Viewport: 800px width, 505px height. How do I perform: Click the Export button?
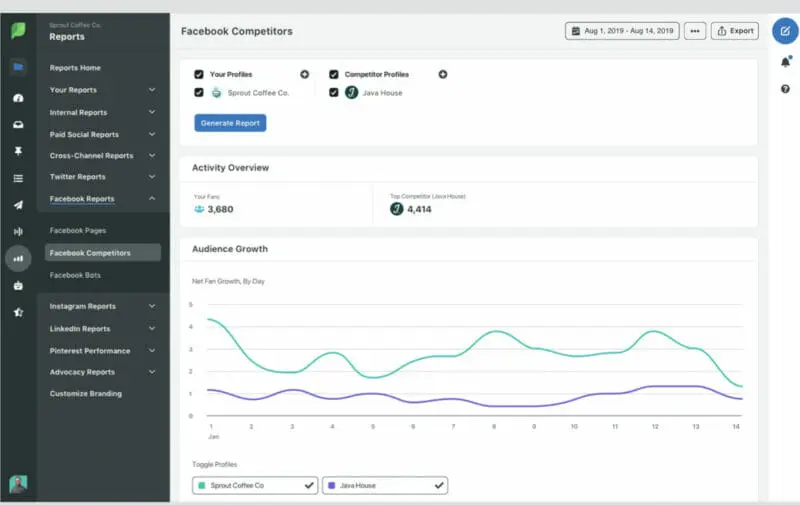click(x=735, y=31)
